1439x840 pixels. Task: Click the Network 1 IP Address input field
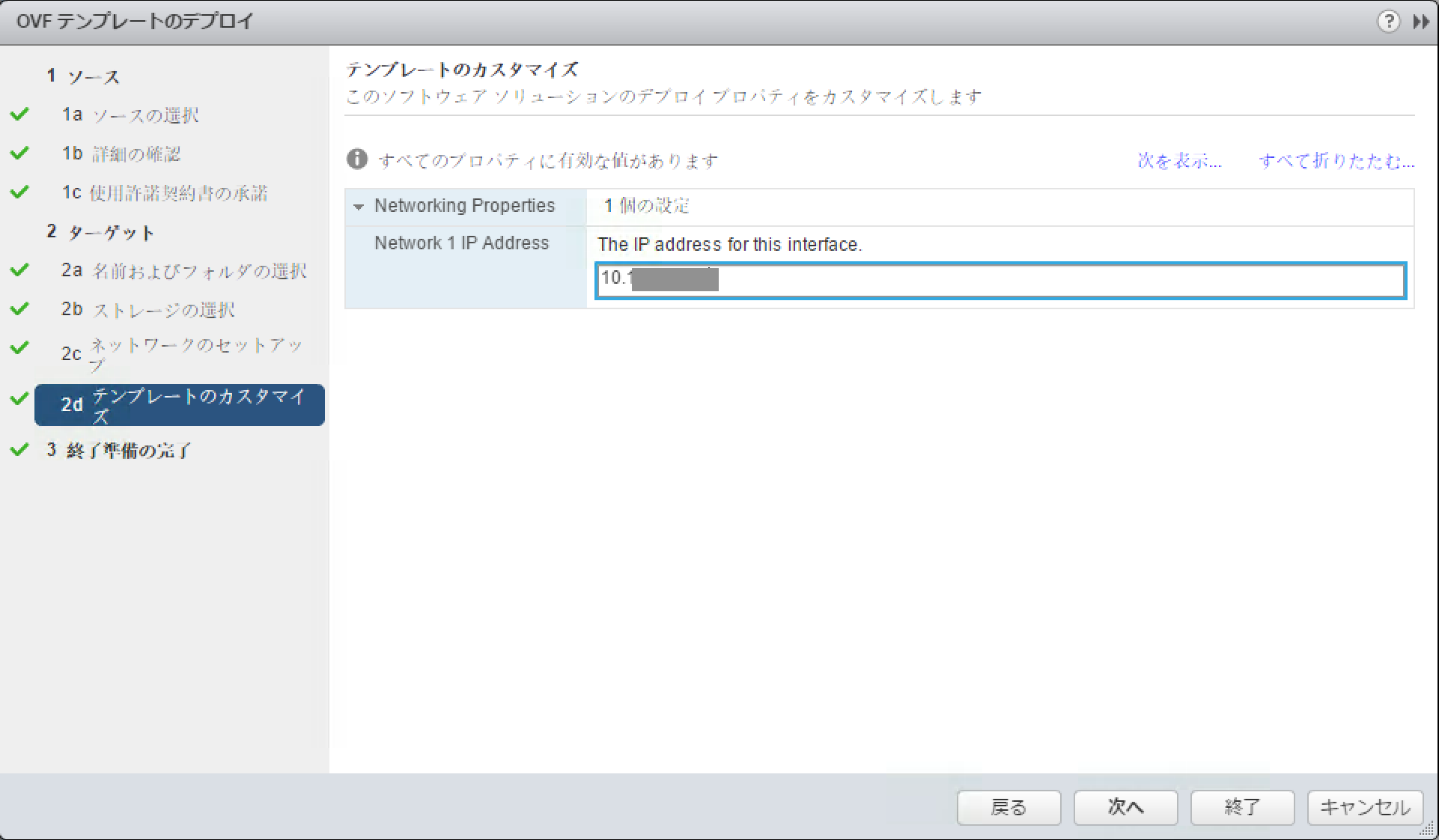[1000, 280]
